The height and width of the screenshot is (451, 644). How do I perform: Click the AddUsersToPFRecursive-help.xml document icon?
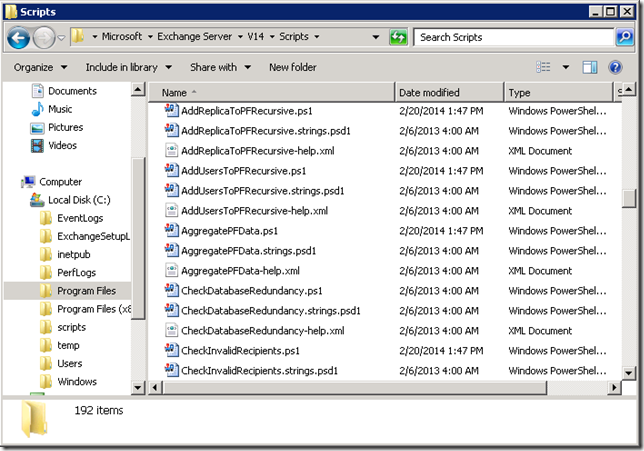click(x=172, y=210)
